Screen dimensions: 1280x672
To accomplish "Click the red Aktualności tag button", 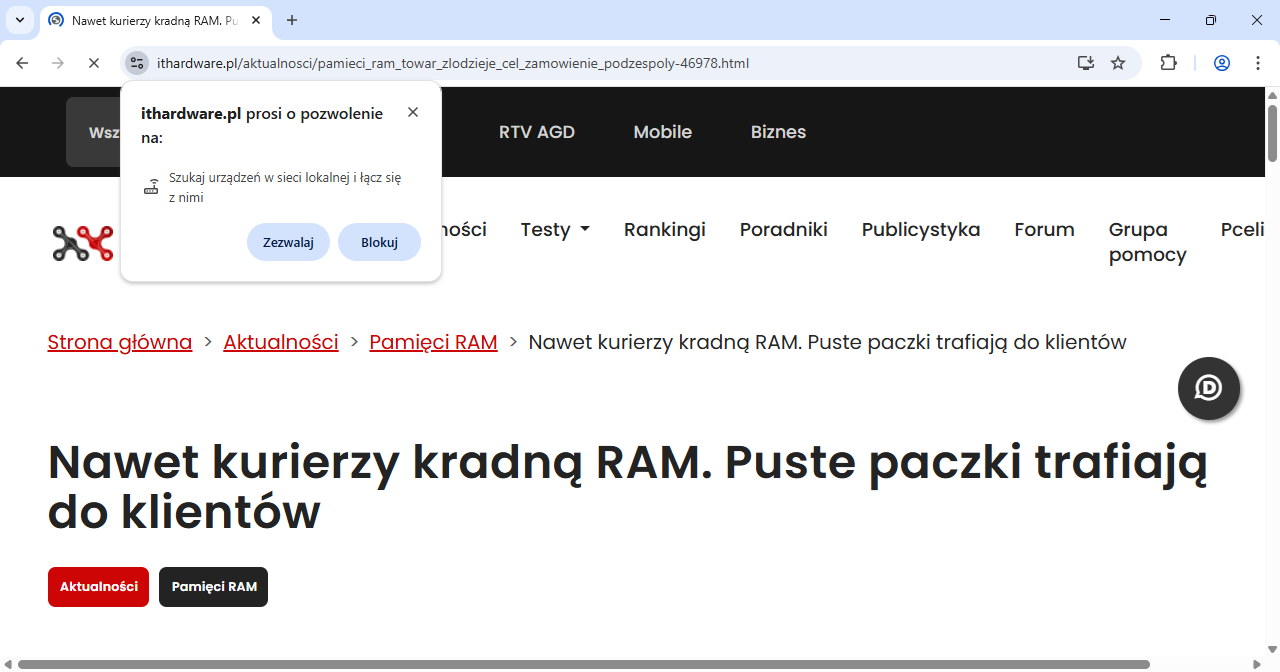I will click(x=98, y=587).
